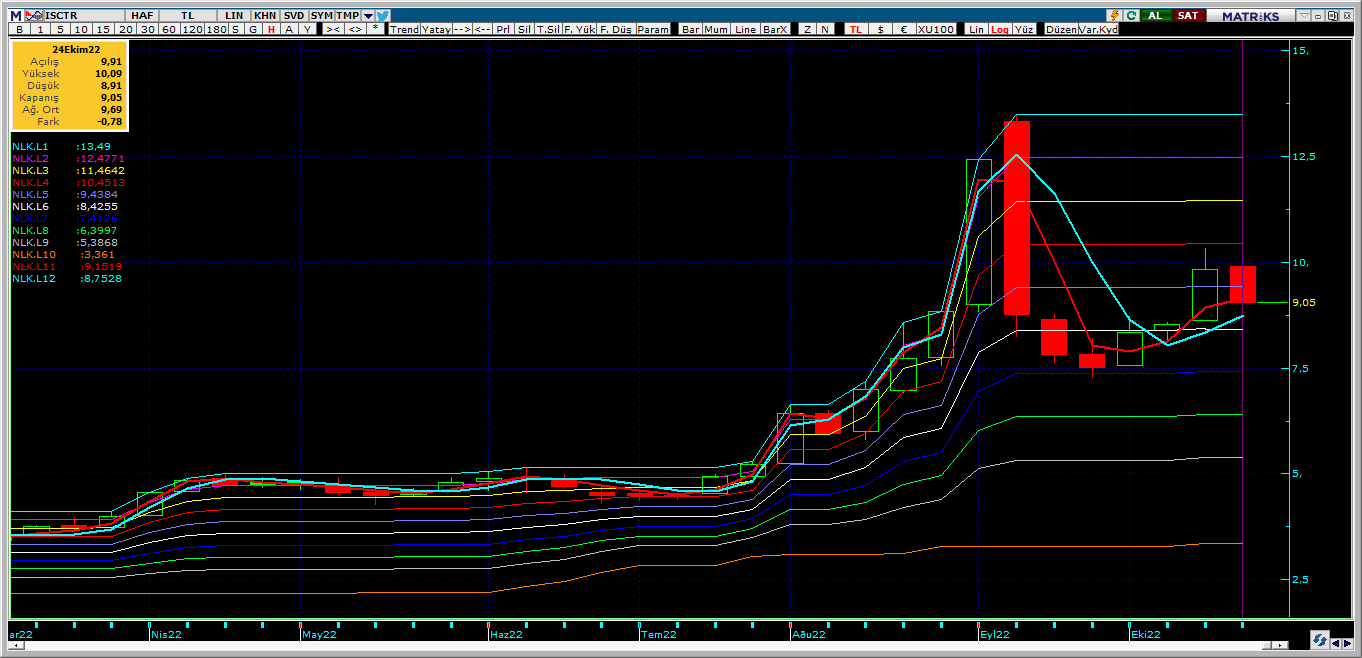The height and width of the screenshot is (658, 1362).
Task: Select the Prl parallel line tool
Action: tap(503, 29)
